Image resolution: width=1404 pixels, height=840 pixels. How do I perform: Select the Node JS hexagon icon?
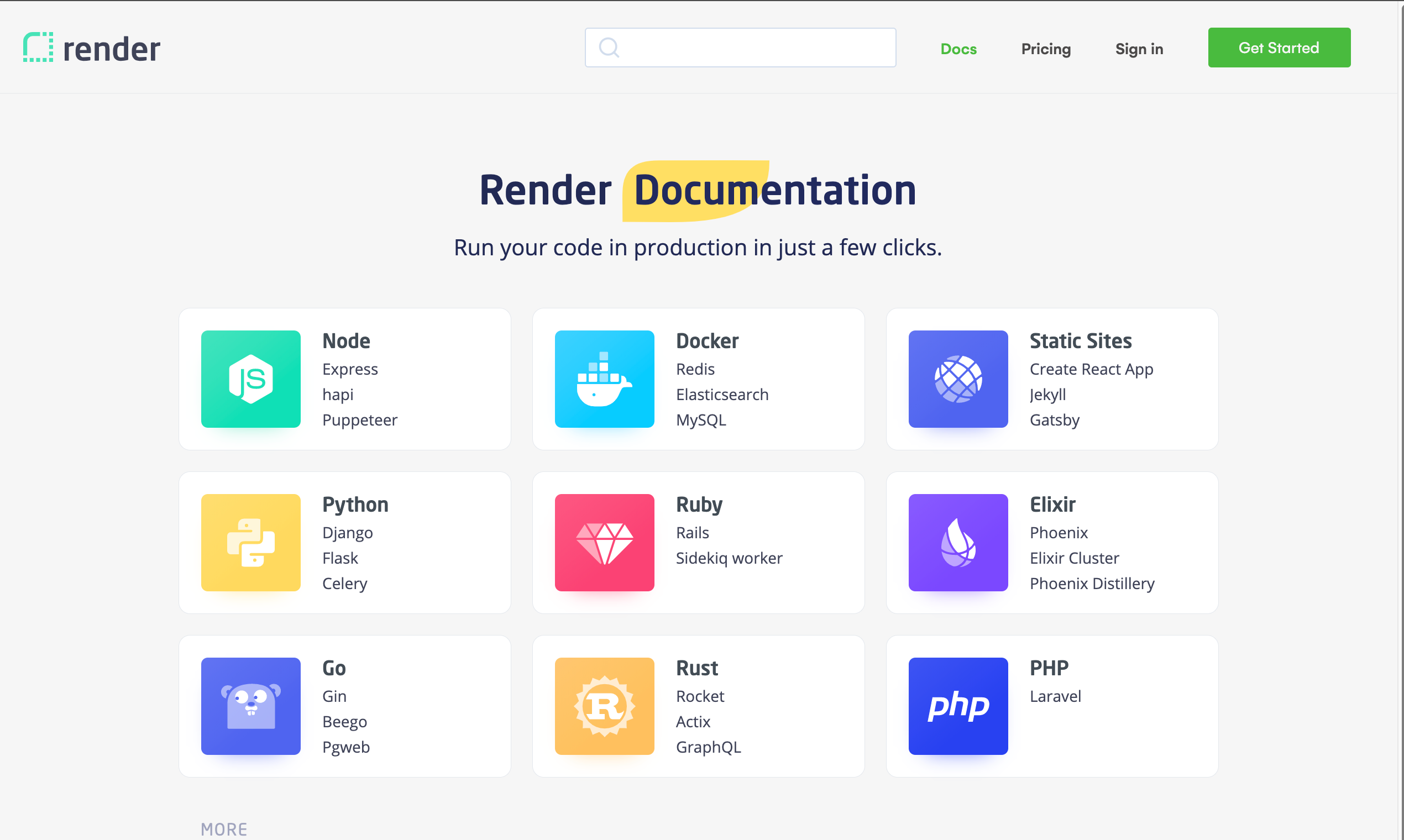250,379
